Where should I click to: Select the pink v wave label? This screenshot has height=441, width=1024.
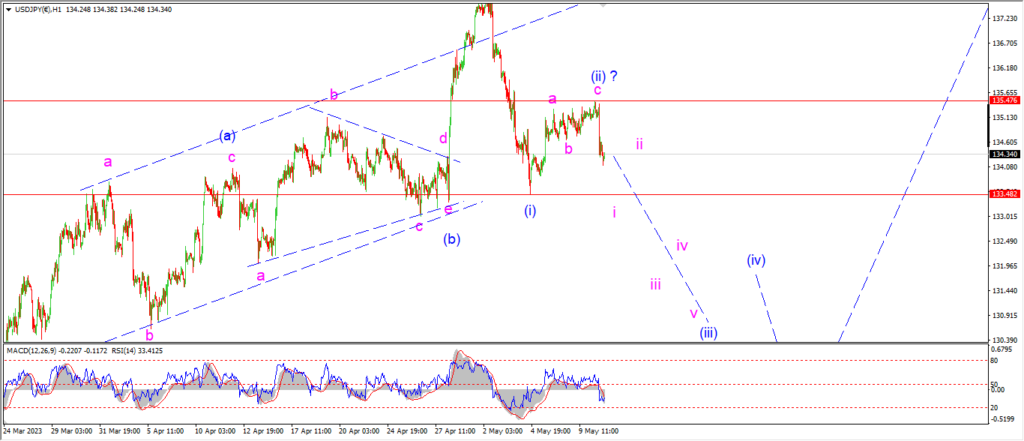694,312
